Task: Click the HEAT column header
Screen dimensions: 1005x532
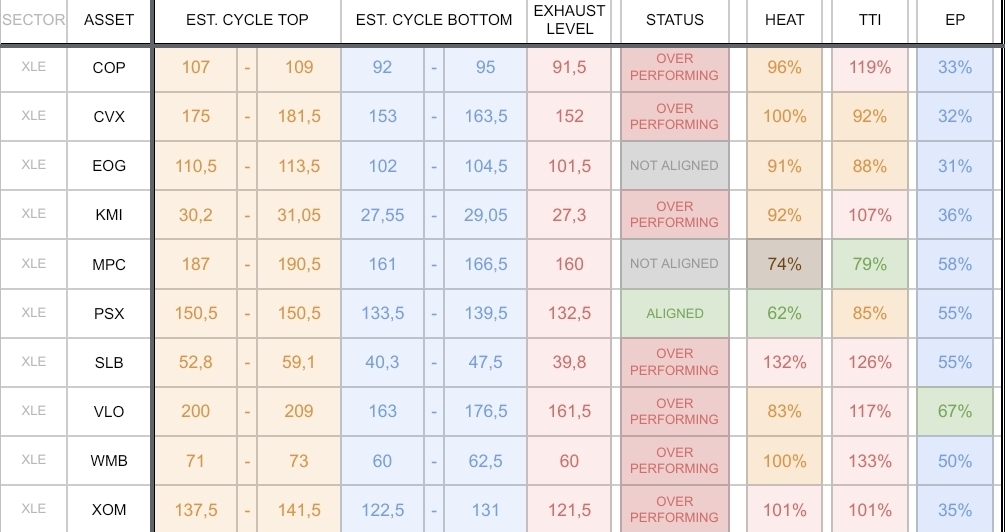Action: click(785, 20)
